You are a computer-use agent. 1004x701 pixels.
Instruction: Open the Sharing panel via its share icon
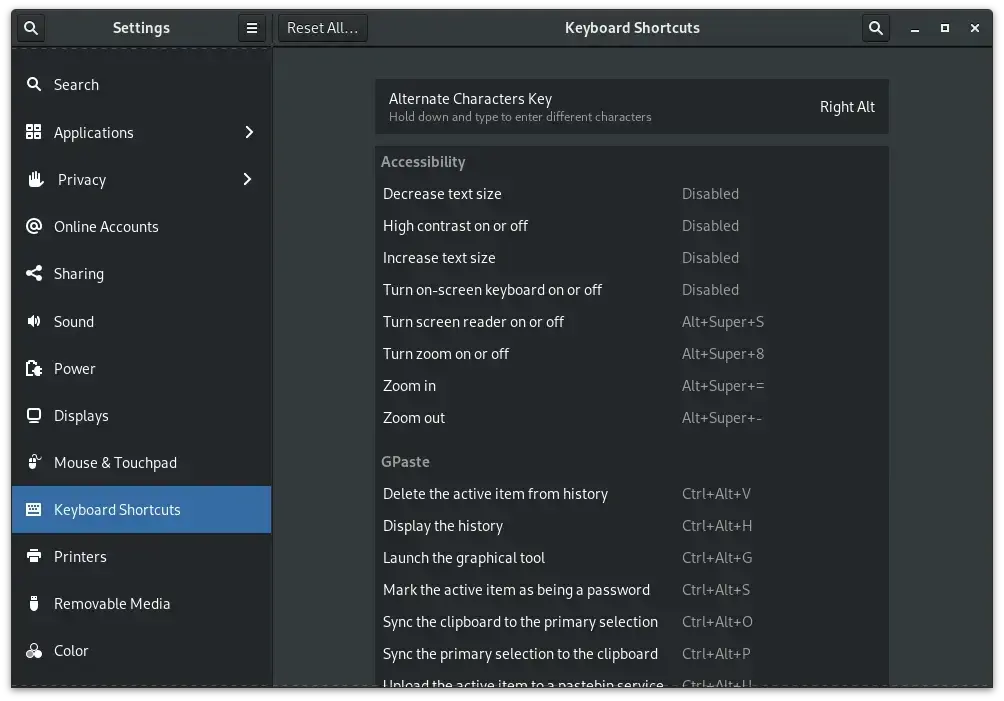pos(34,273)
